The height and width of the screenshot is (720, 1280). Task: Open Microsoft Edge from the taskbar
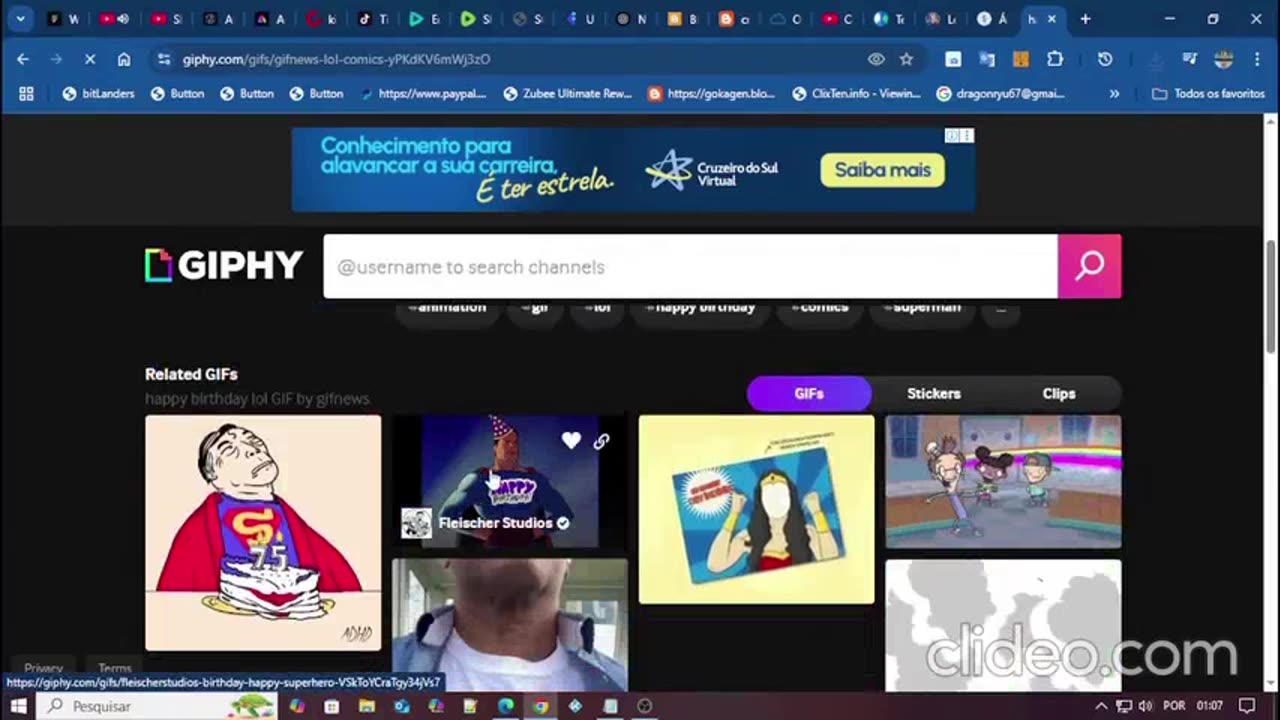(506, 706)
